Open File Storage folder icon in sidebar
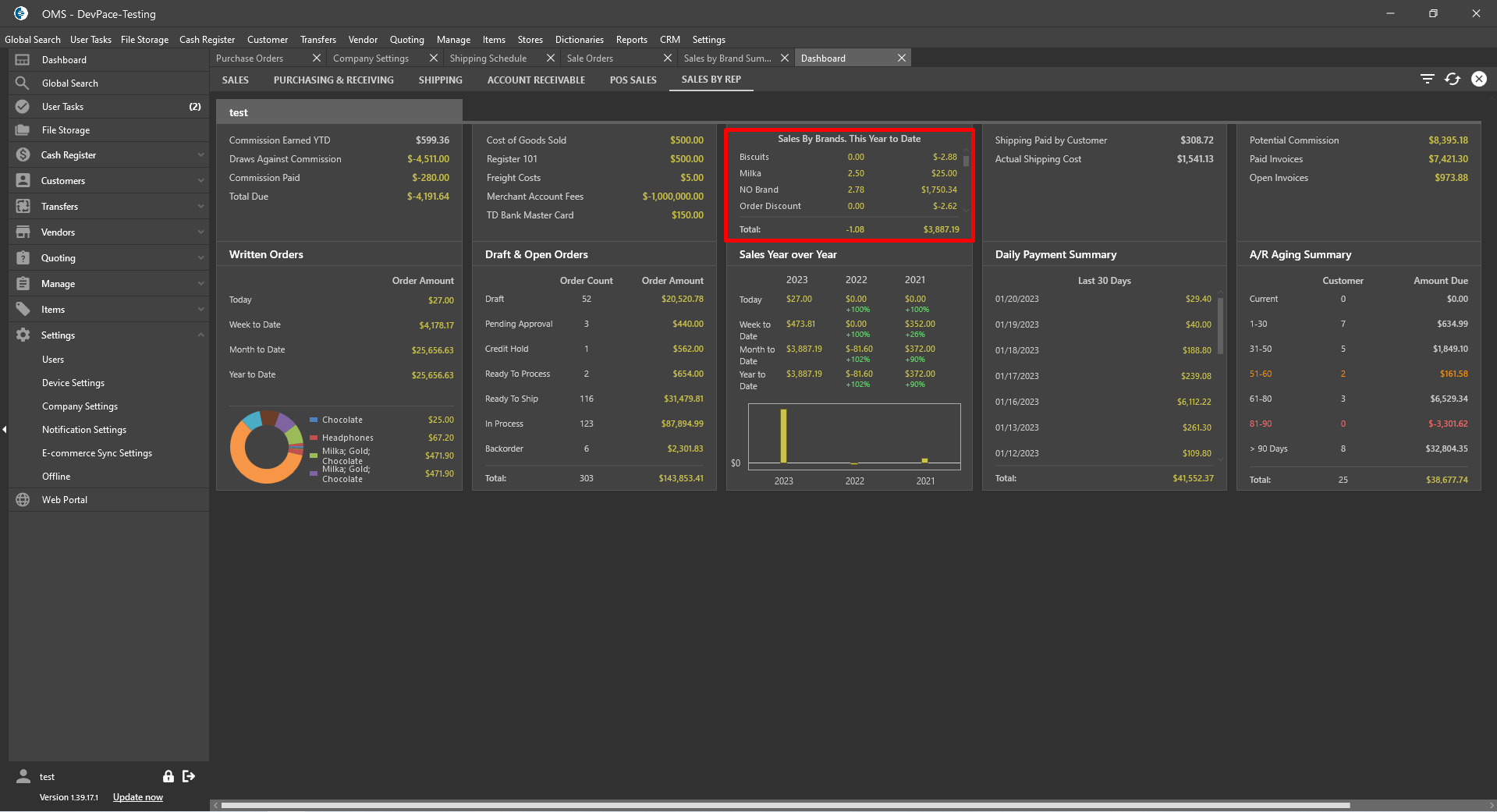The image size is (1497, 812). coord(23,130)
